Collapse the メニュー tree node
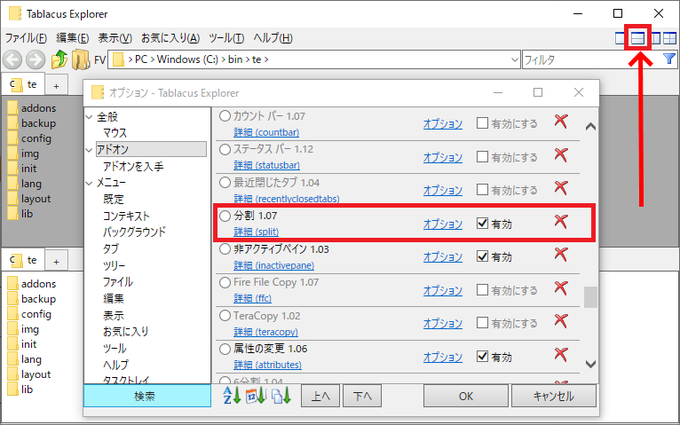 point(89,183)
